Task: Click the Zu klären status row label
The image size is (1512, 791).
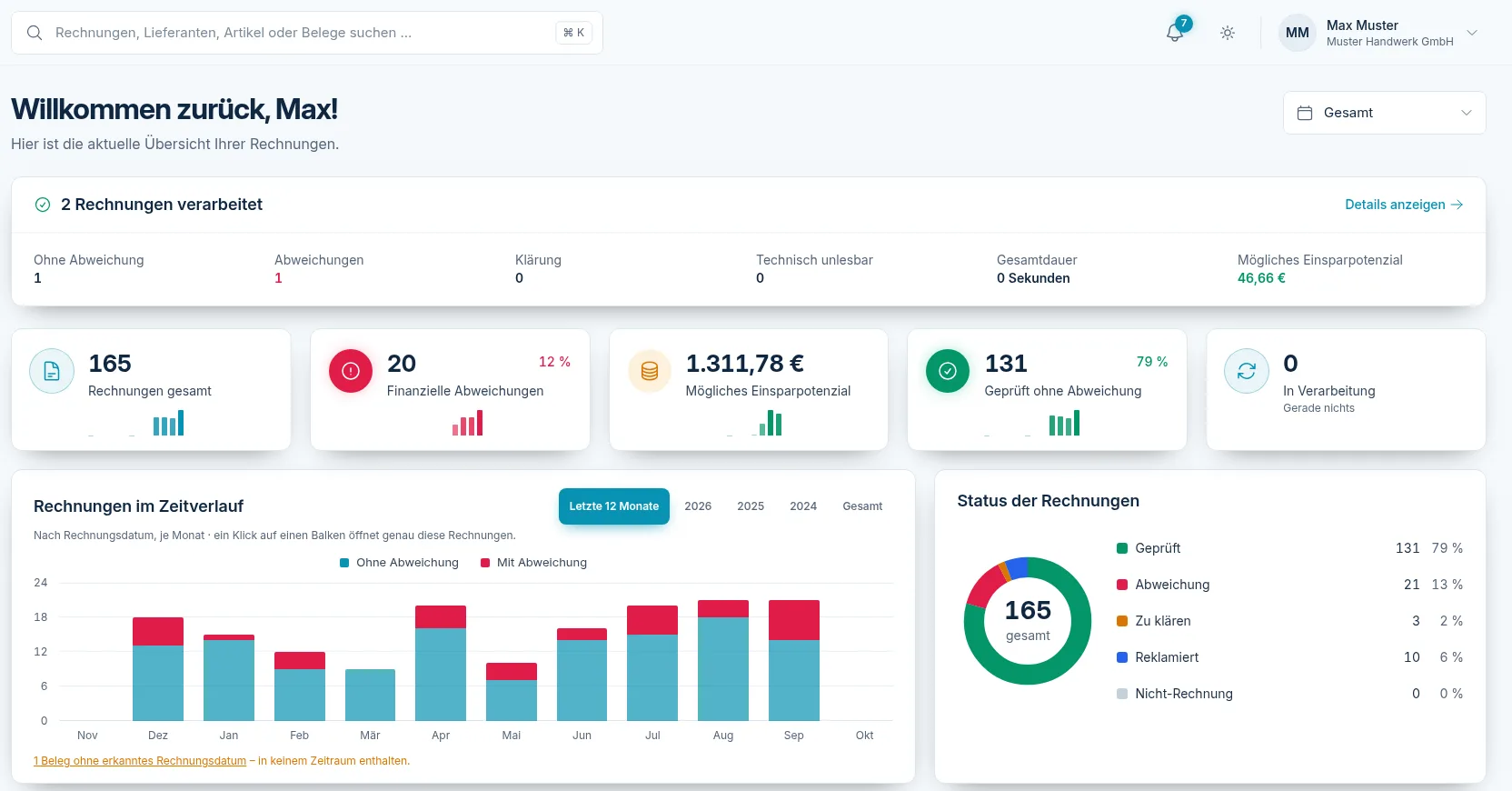Action: (x=1163, y=621)
